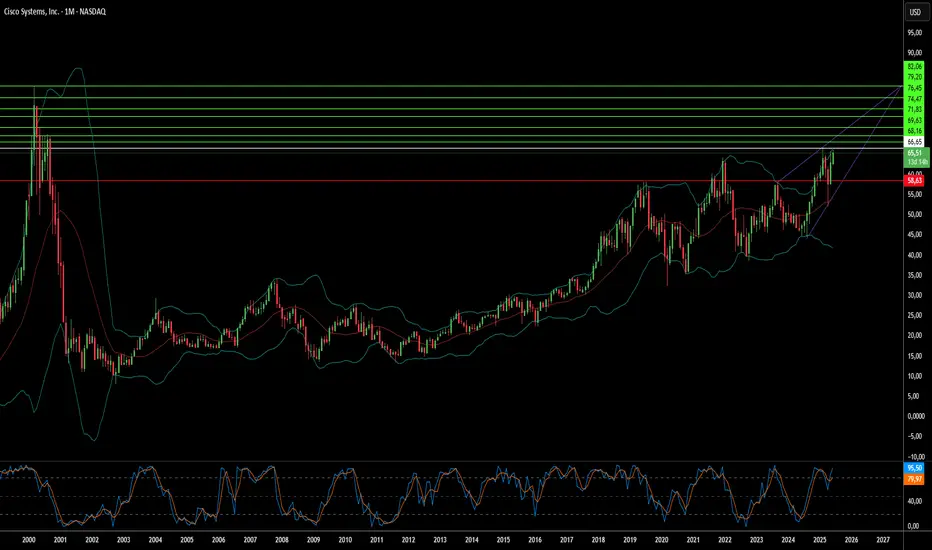Click the 2005 year label on time axis
932x550 pixels.
(x=187, y=540)
